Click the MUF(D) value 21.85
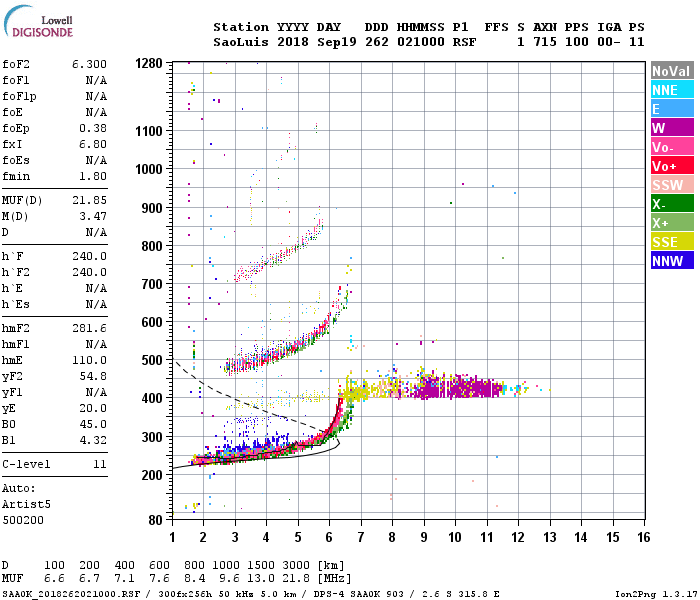Viewport: 700px width, 600px height. point(89,200)
